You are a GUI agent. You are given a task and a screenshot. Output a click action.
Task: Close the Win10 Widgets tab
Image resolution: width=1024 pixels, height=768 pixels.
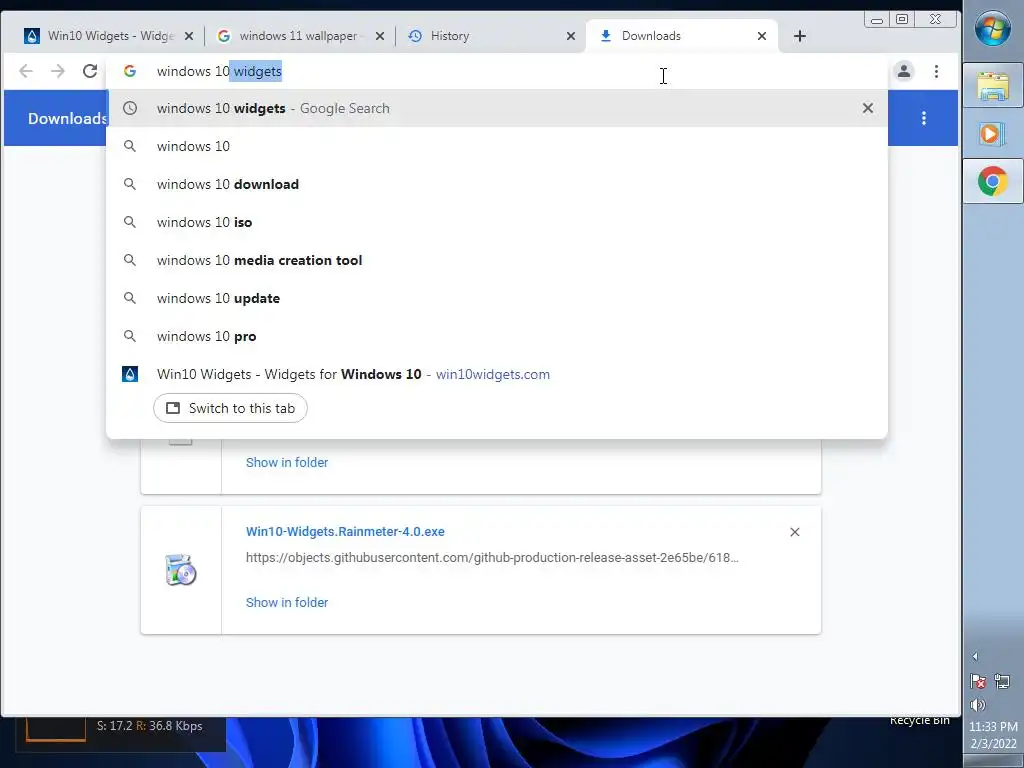tap(189, 36)
